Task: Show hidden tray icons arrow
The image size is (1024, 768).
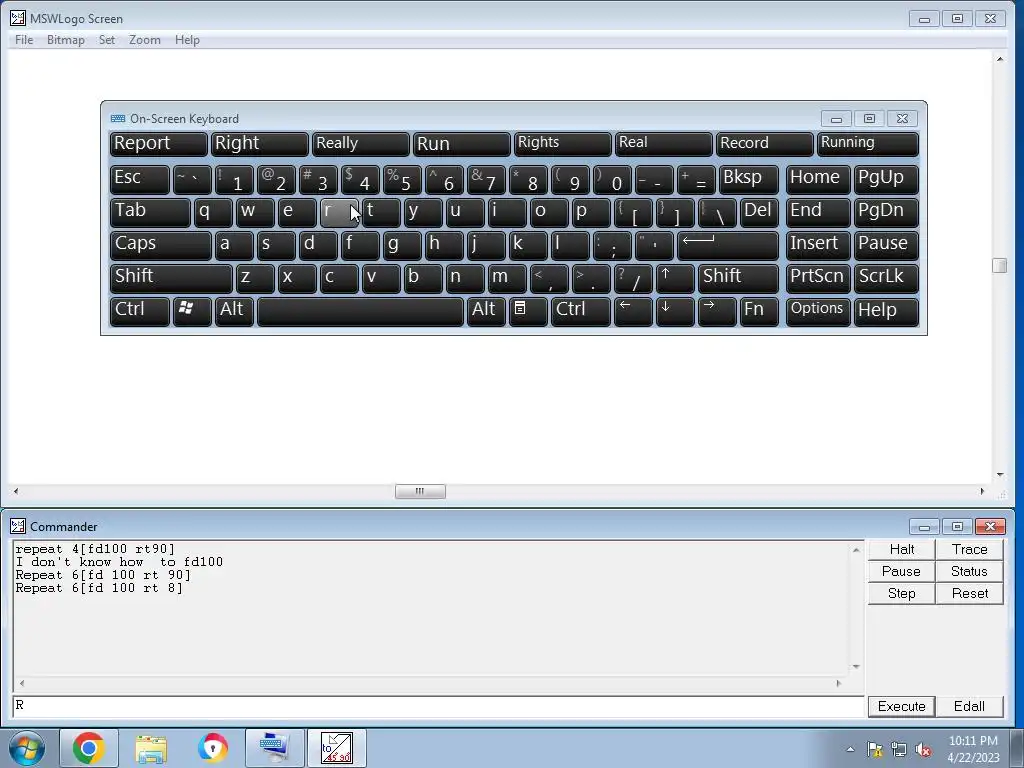Action: point(850,749)
